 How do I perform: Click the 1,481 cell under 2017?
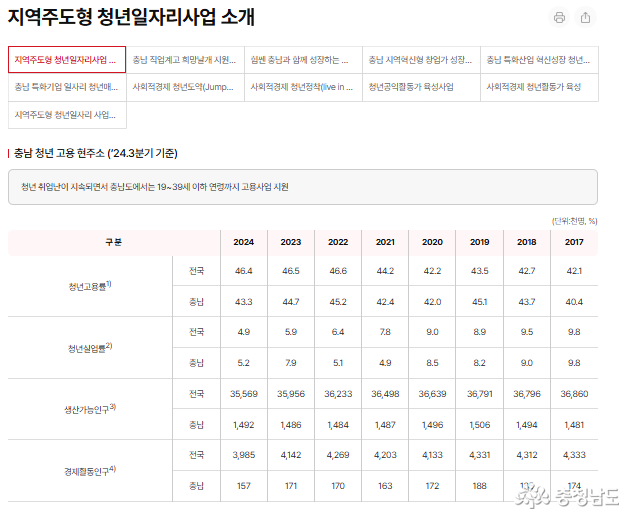pos(574,425)
